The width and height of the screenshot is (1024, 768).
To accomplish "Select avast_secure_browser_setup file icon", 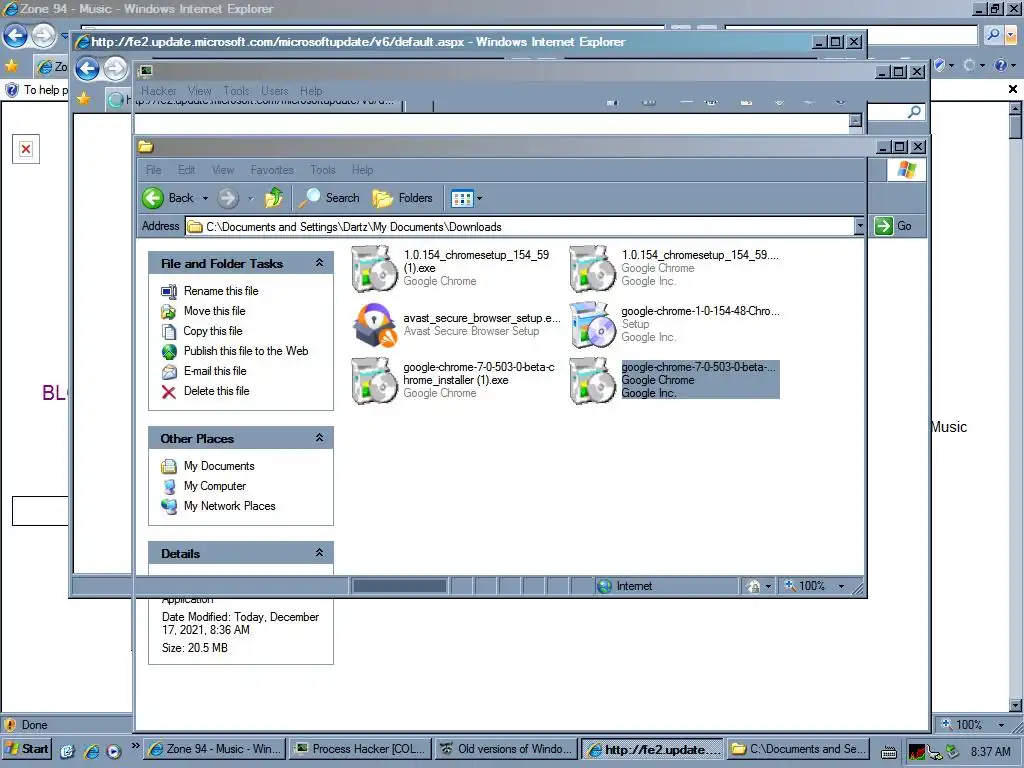I will (374, 325).
